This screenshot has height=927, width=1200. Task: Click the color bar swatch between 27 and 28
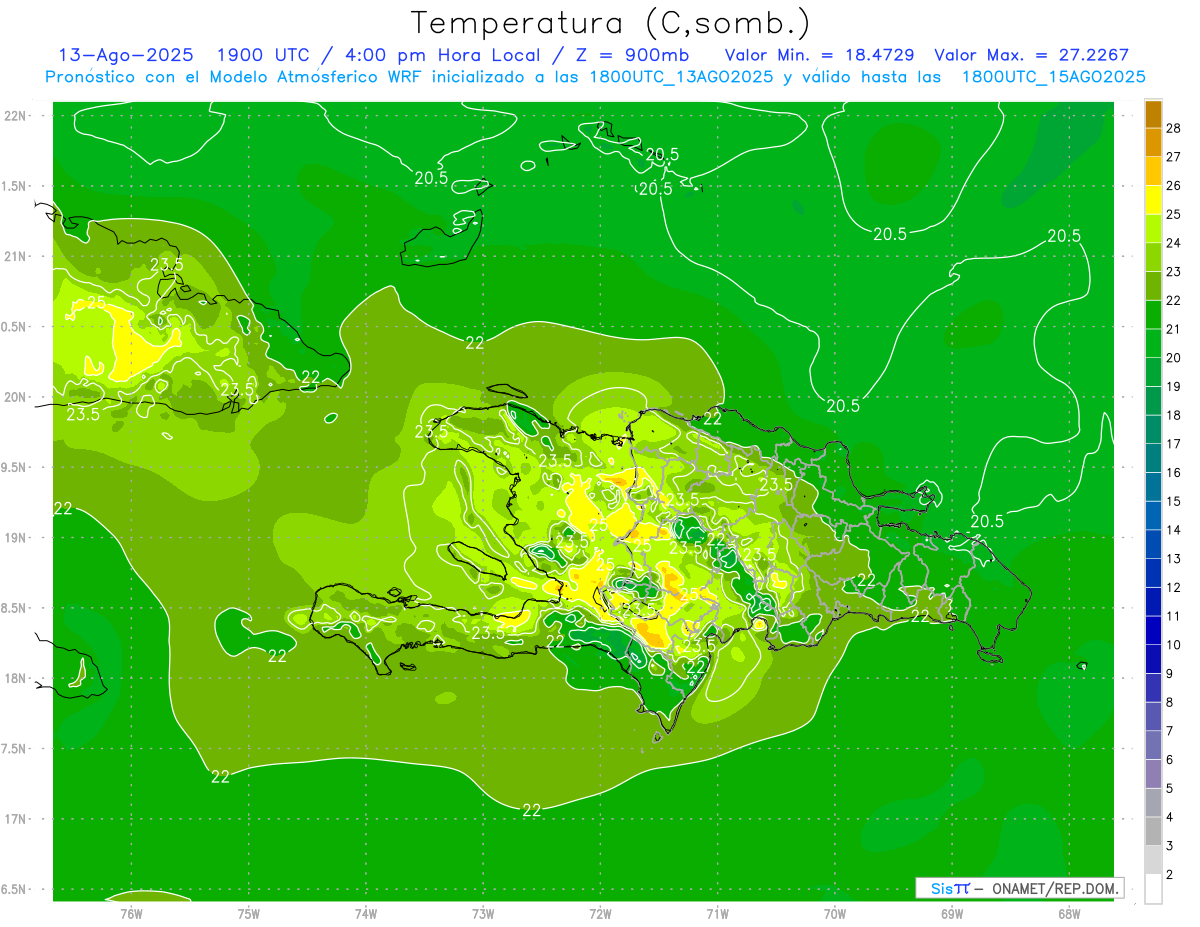point(1153,143)
